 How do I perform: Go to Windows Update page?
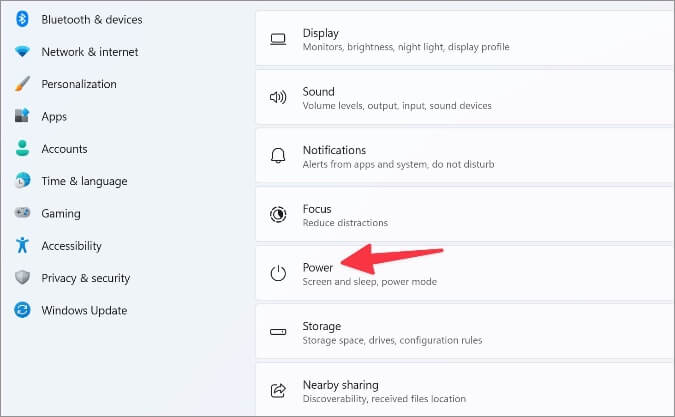[x=84, y=310]
